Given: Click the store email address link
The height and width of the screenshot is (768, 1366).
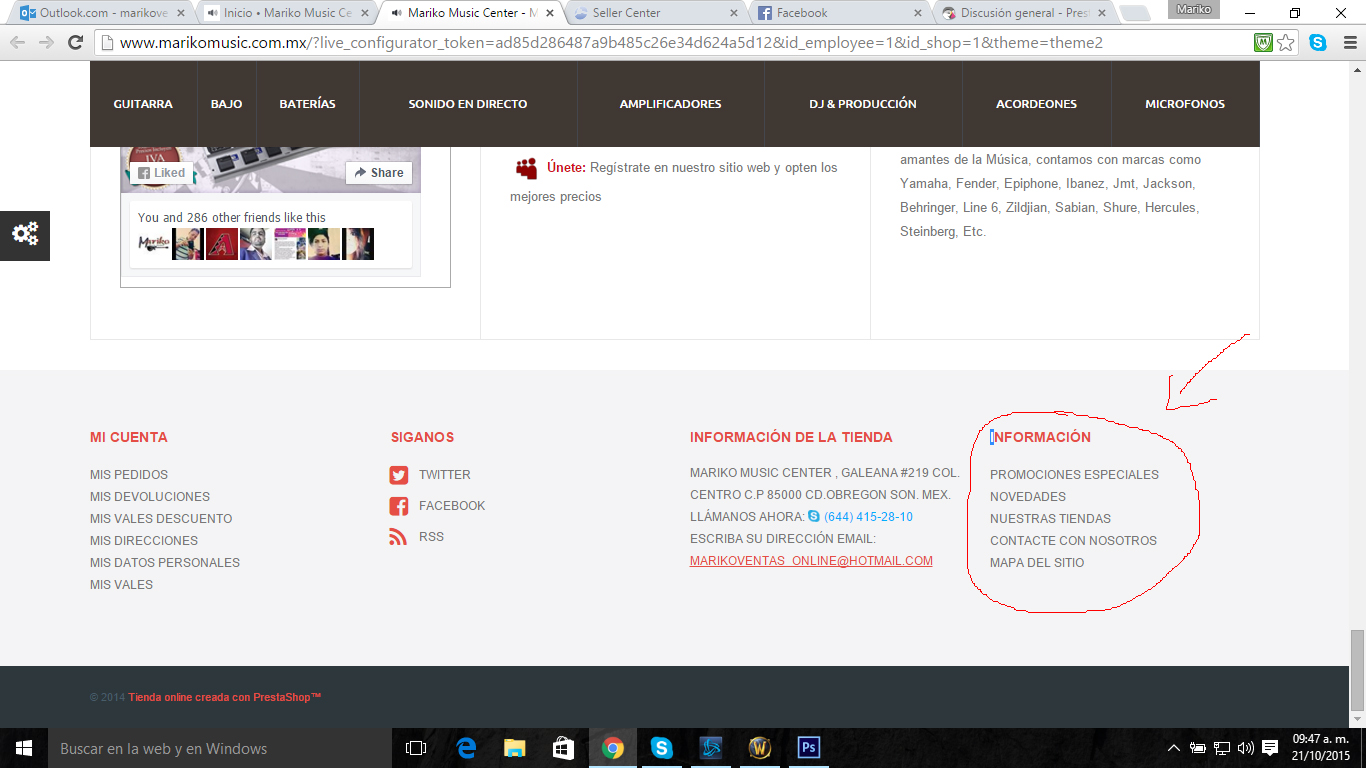Looking at the screenshot, I should point(811,561).
